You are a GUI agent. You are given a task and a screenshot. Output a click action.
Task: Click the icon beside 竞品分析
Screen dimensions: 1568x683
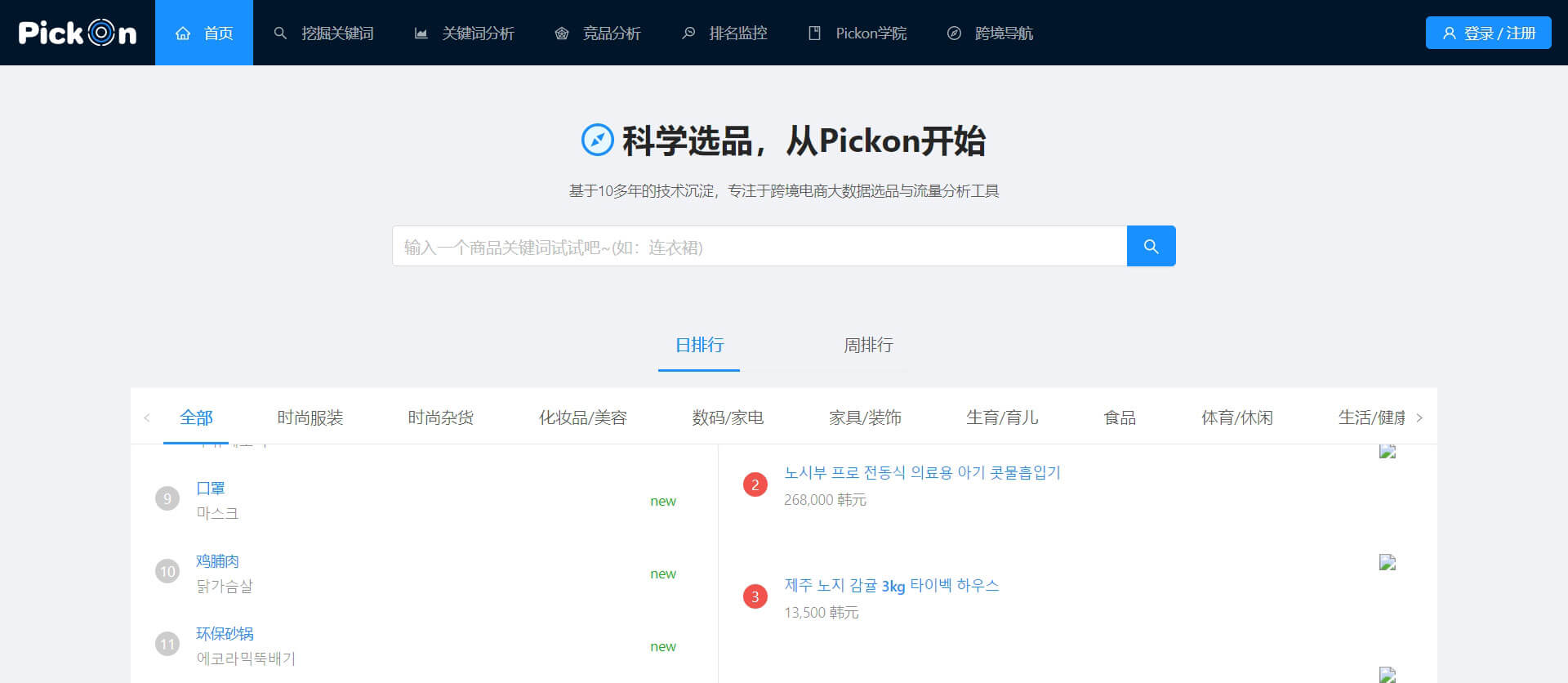point(561,33)
